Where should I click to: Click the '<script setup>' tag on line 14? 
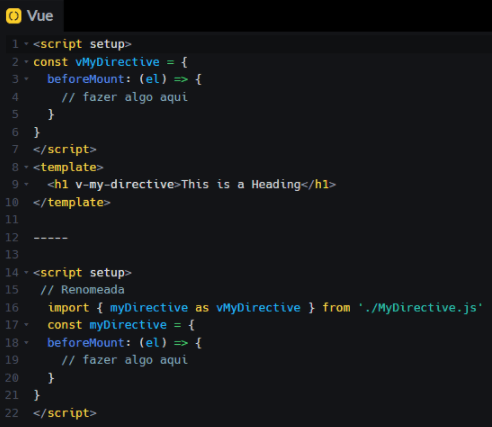tap(82, 273)
